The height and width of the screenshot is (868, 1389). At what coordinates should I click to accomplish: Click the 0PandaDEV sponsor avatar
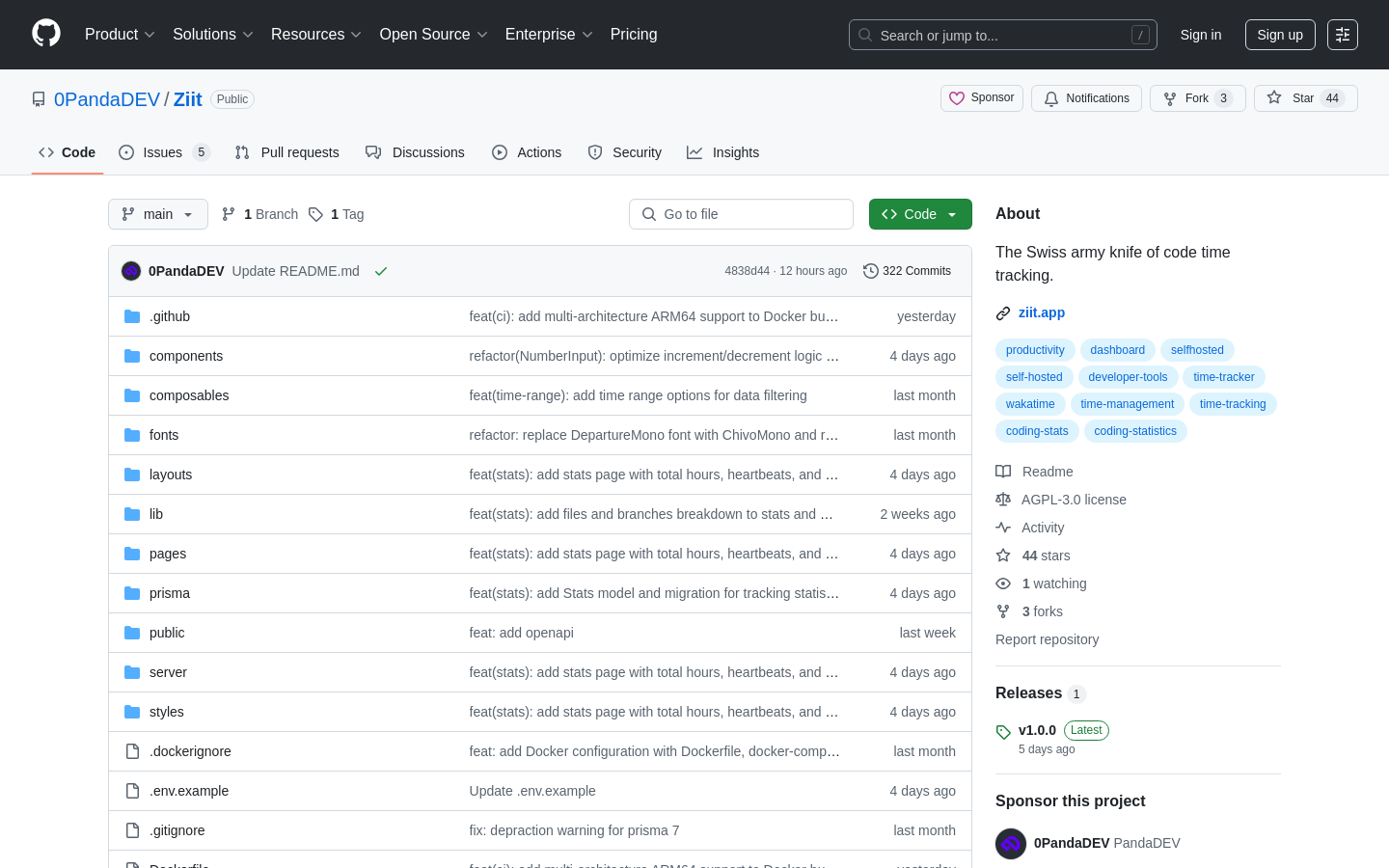(x=1011, y=844)
